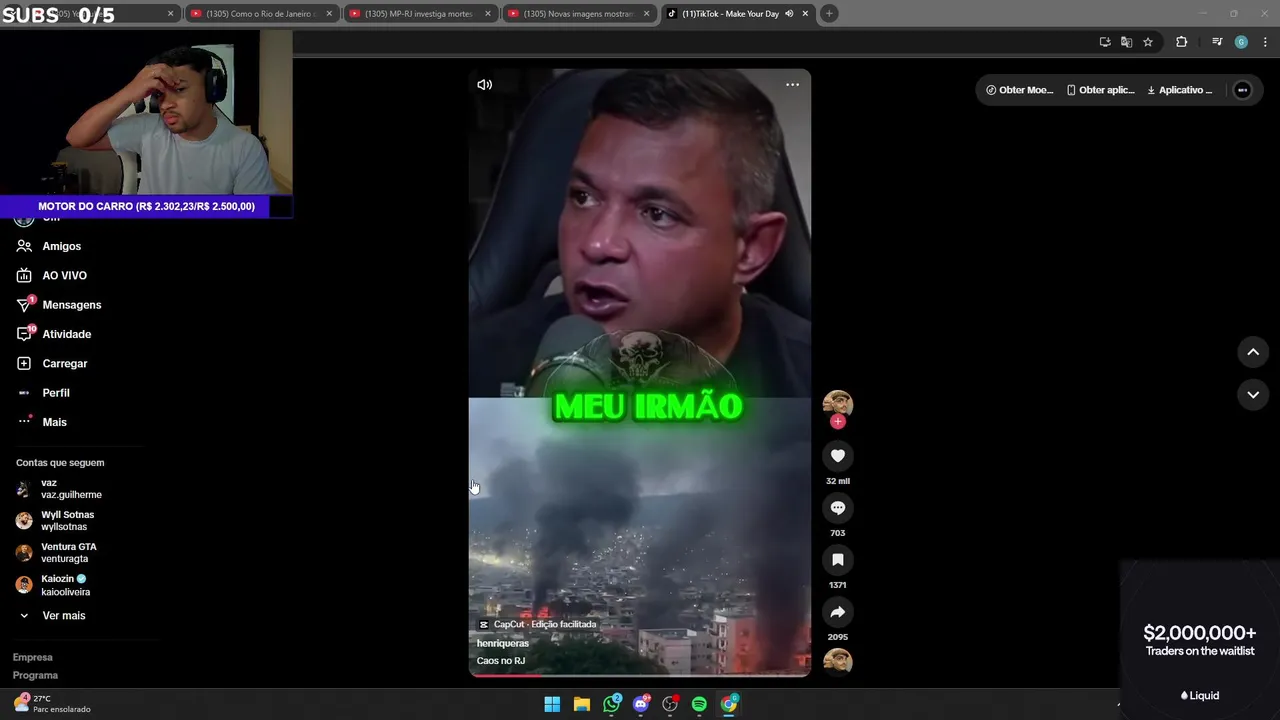This screenshot has width=1280, height=720.
Task: Open the comments with 703 count
Action: tap(838, 508)
